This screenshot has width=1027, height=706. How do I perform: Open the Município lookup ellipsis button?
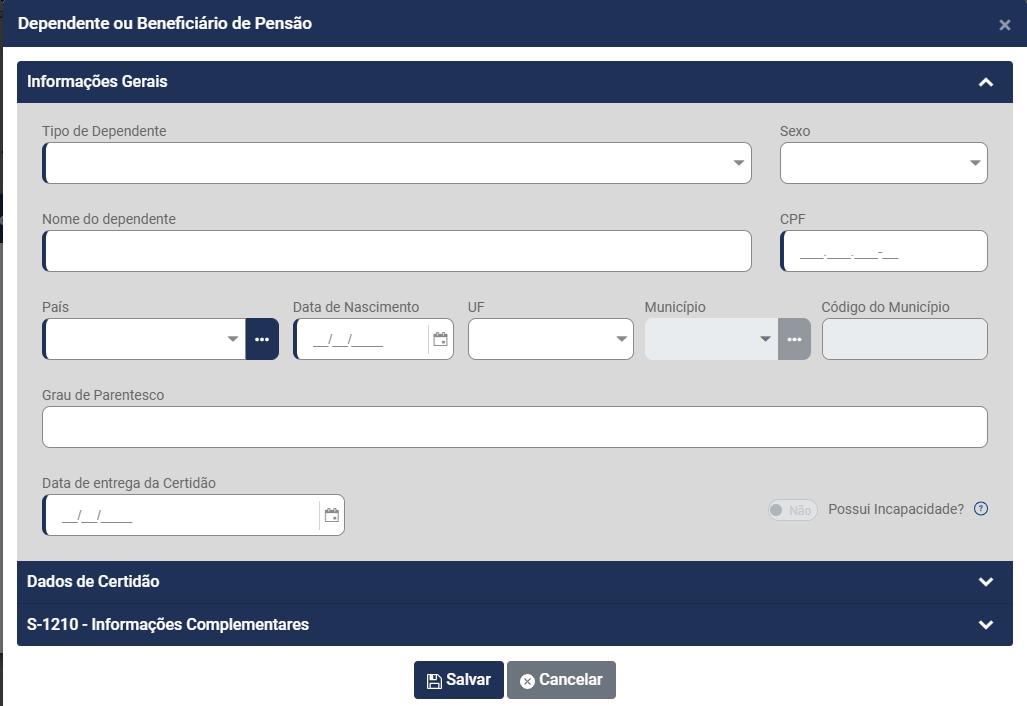[x=794, y=339]
